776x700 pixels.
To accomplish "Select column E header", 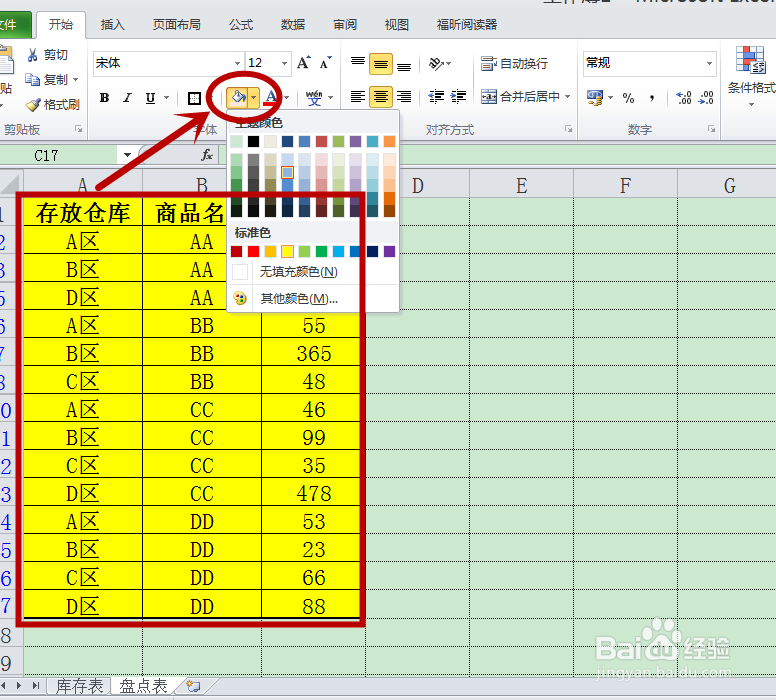I will coord(522,184).
